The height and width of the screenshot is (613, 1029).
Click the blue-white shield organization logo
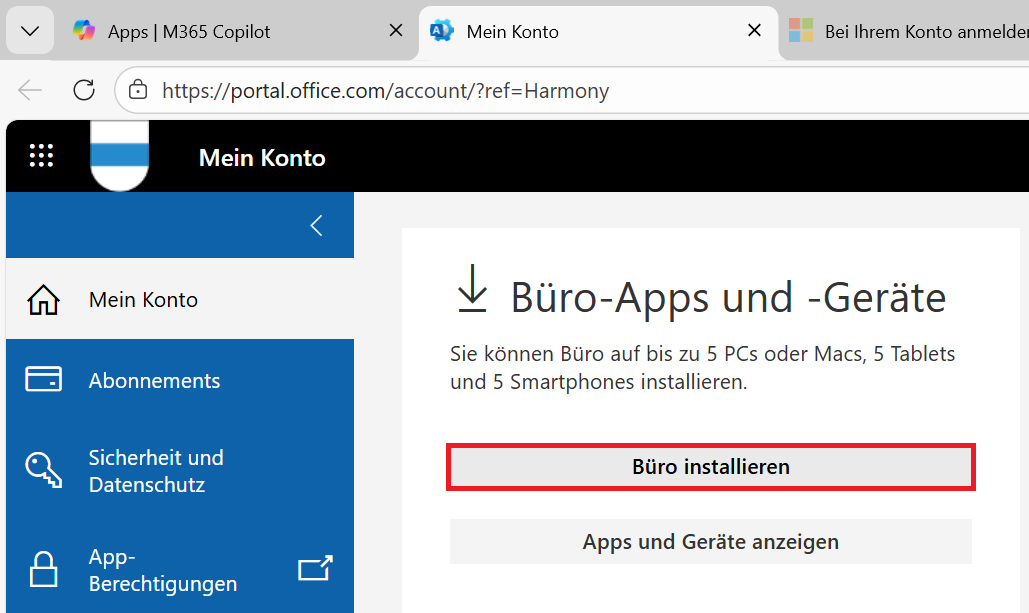(x=119, y=154)
